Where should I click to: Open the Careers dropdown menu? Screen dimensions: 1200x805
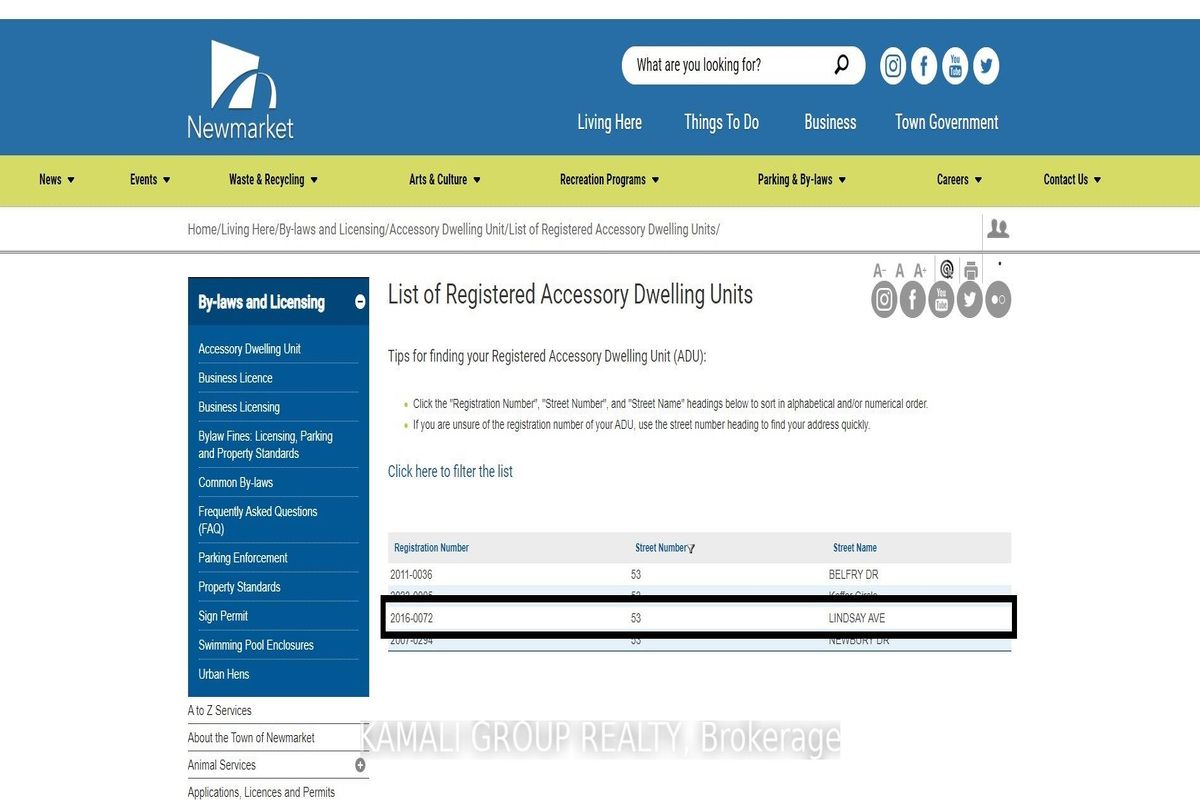960,180
